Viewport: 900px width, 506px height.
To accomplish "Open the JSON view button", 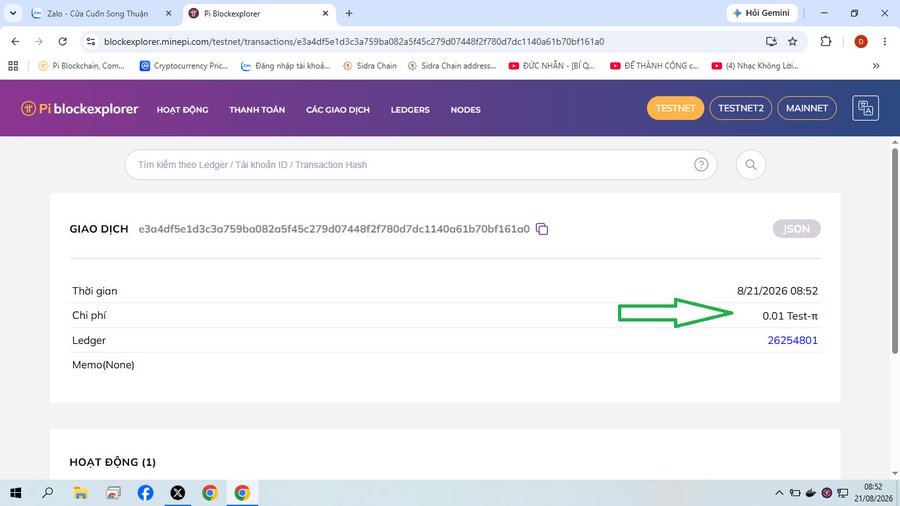I will [796, 229].
